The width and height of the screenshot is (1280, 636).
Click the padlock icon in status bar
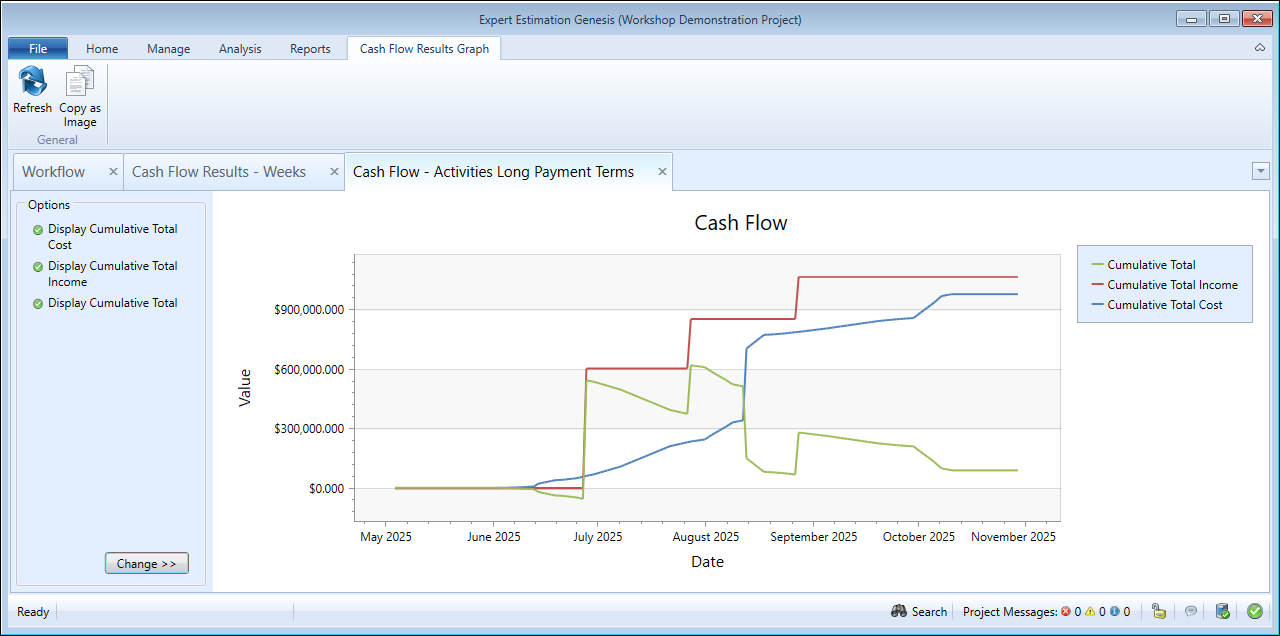point(1159,611)
